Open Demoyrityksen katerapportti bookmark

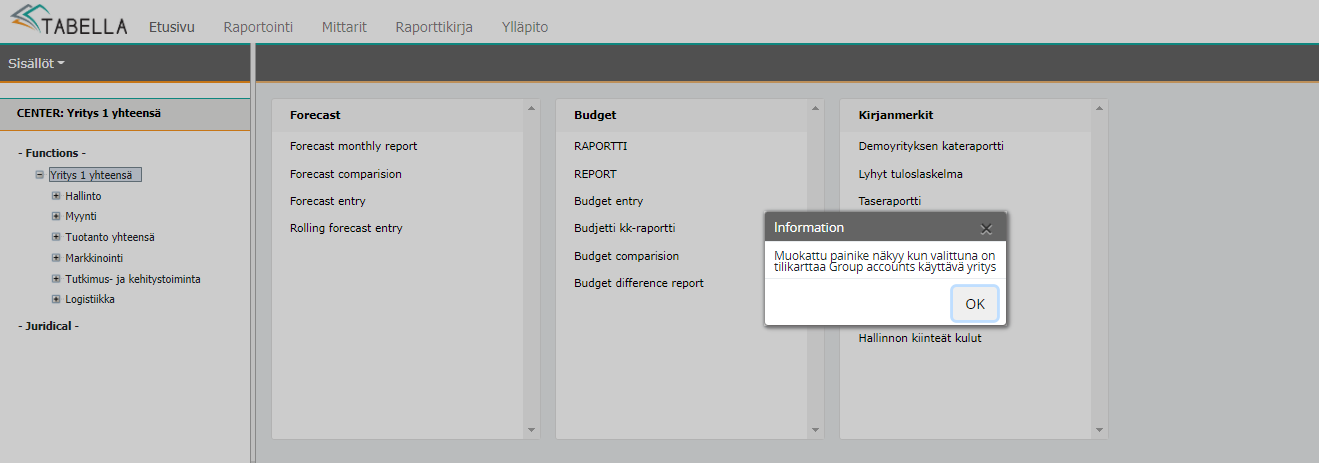(x=930, y=146)
